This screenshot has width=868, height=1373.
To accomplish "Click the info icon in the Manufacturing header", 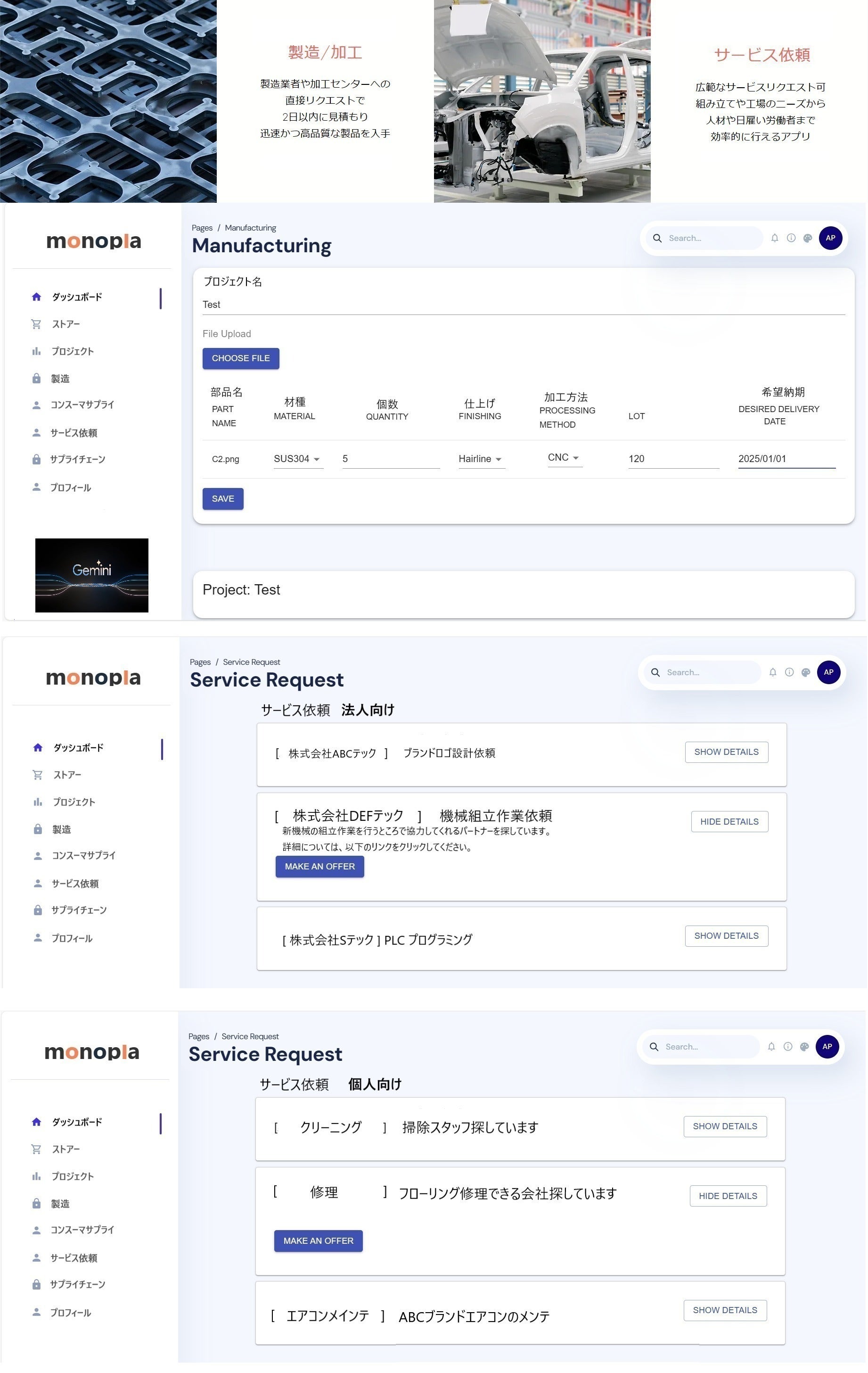I will (791, 238).
